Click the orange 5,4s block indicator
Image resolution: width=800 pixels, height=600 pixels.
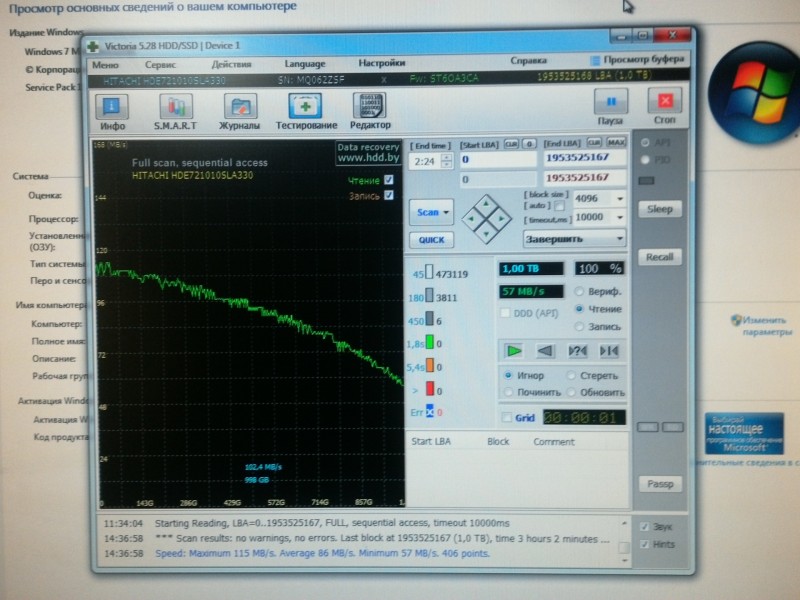point(430,365)
